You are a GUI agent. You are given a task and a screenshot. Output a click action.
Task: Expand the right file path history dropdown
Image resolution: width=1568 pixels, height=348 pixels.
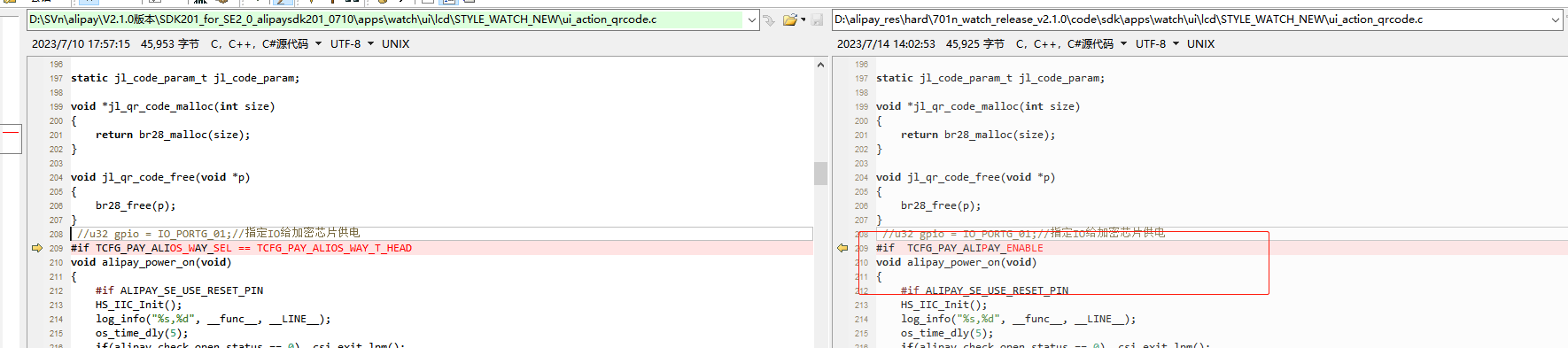pos(1556,19)
